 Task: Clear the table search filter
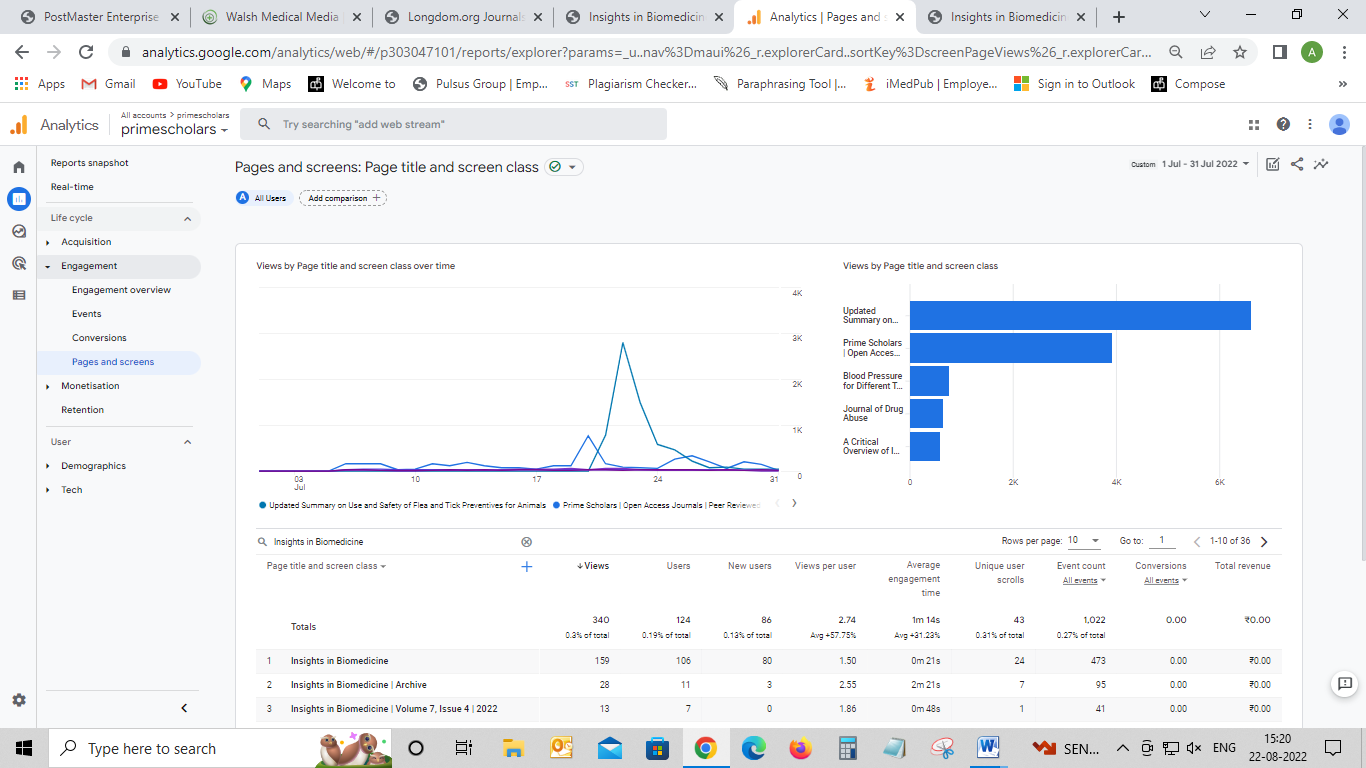[526, 542]
